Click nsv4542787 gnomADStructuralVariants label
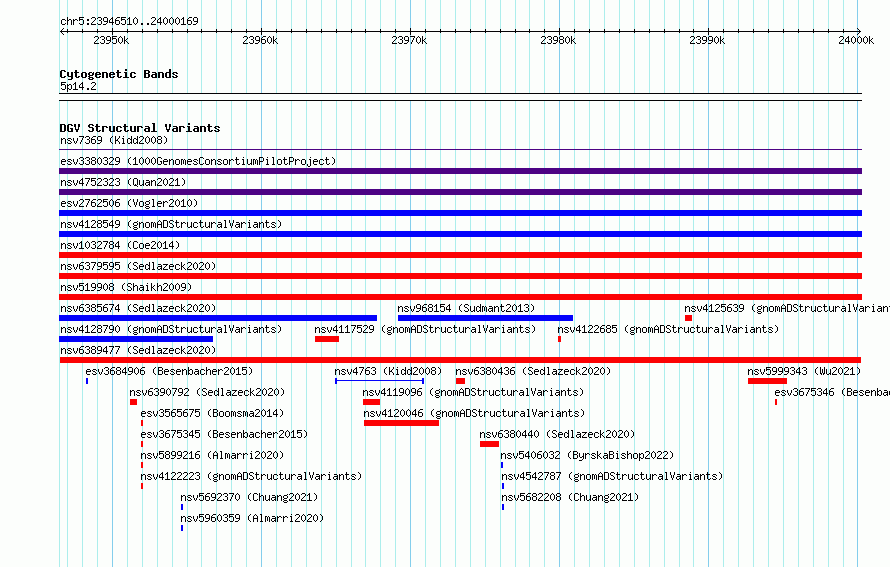890x567 pixels. [612, 476]
